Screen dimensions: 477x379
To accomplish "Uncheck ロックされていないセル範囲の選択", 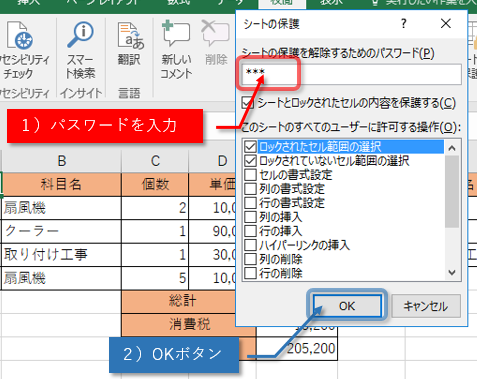I will click(x=250, y=161).
